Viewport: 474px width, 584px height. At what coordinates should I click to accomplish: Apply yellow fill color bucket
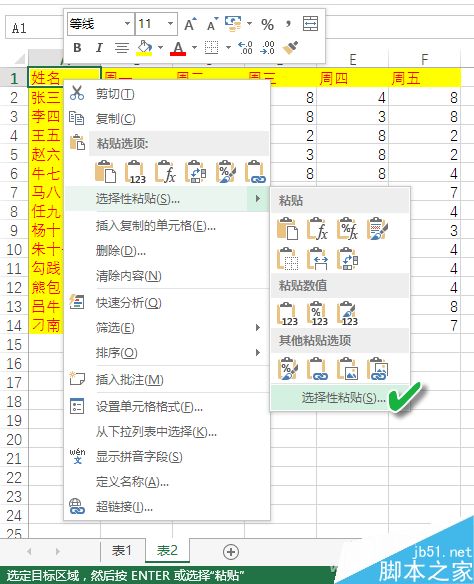click(144, 48)
